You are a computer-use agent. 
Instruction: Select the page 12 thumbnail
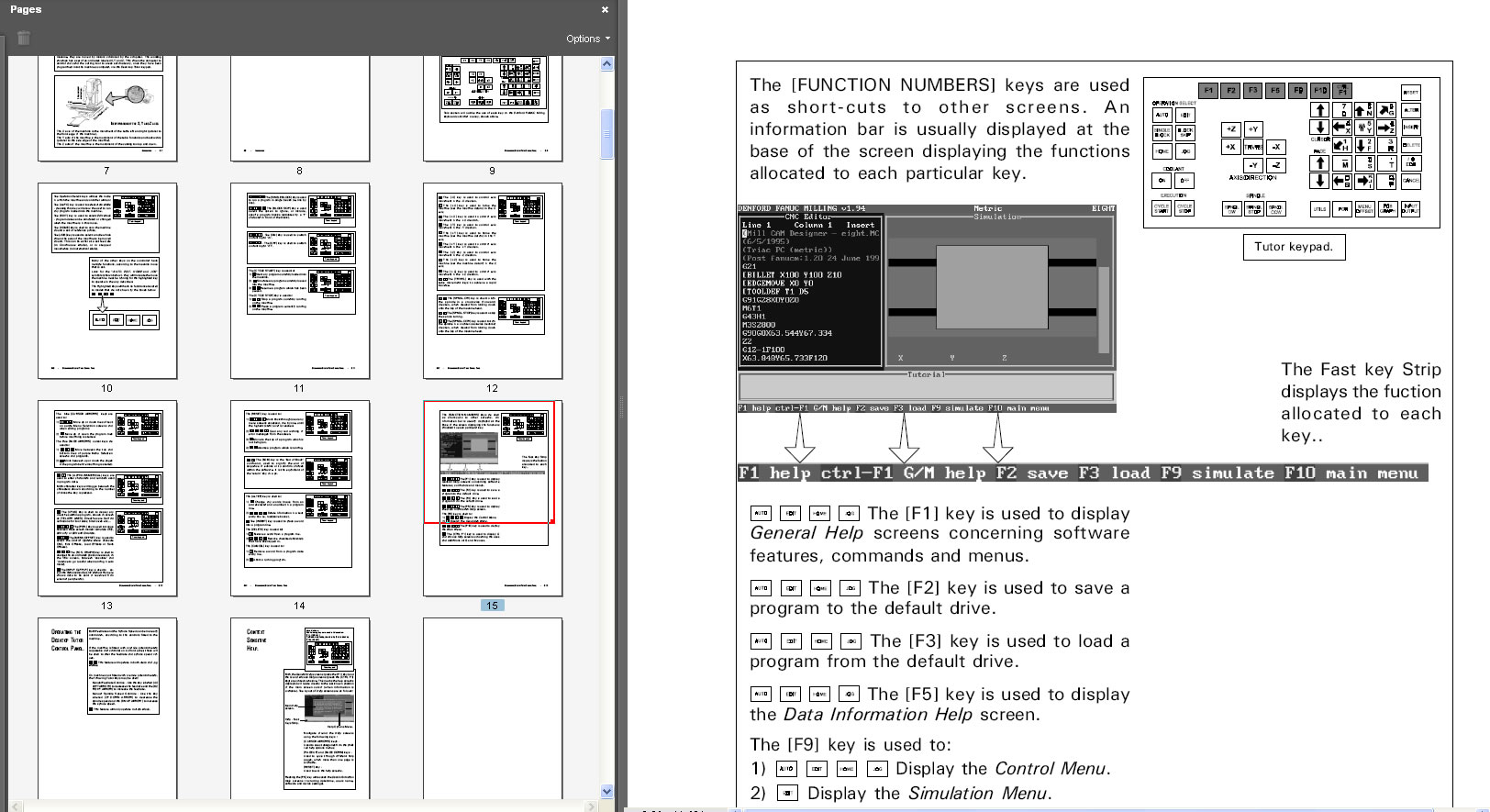click(x=492, y=280)
